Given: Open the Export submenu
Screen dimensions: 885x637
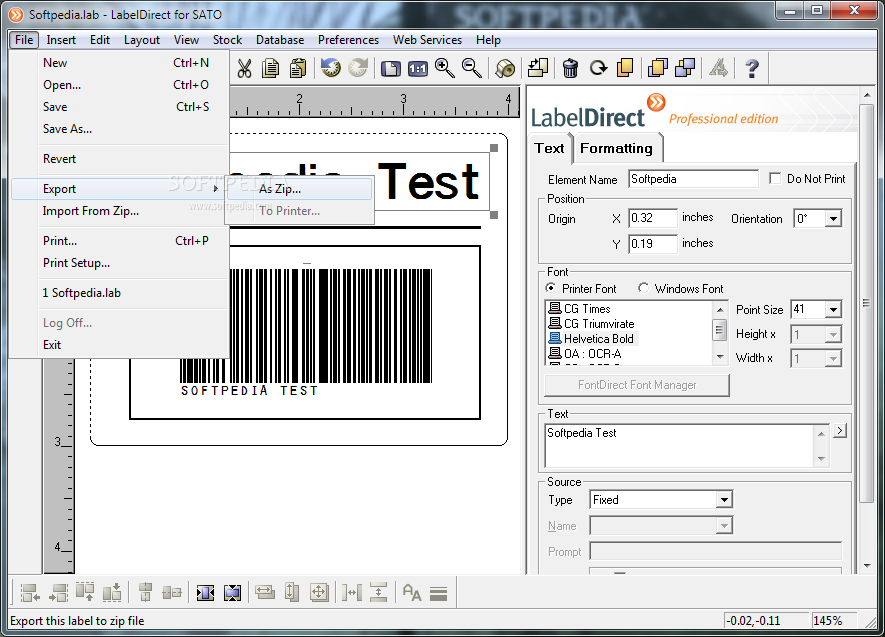Looking at the screenshot, I should point(120,188).
